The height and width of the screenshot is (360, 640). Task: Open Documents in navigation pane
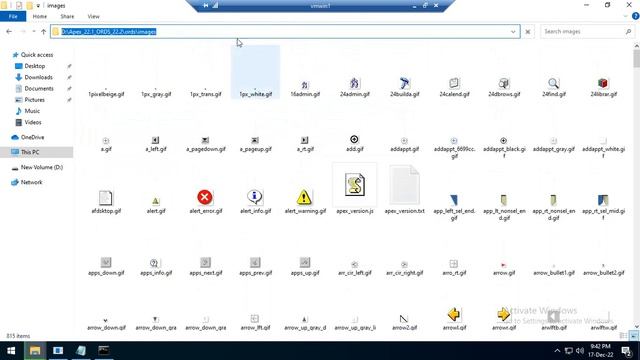[x=39, y=88]
